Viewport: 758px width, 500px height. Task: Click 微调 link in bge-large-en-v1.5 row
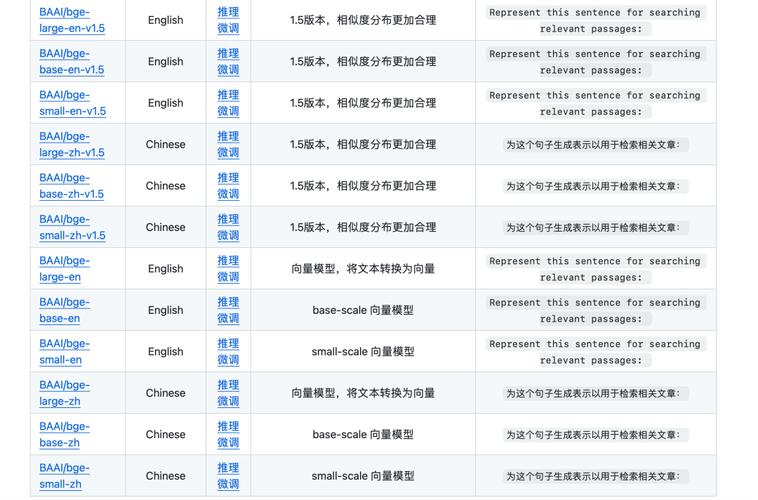coord(228,29)
